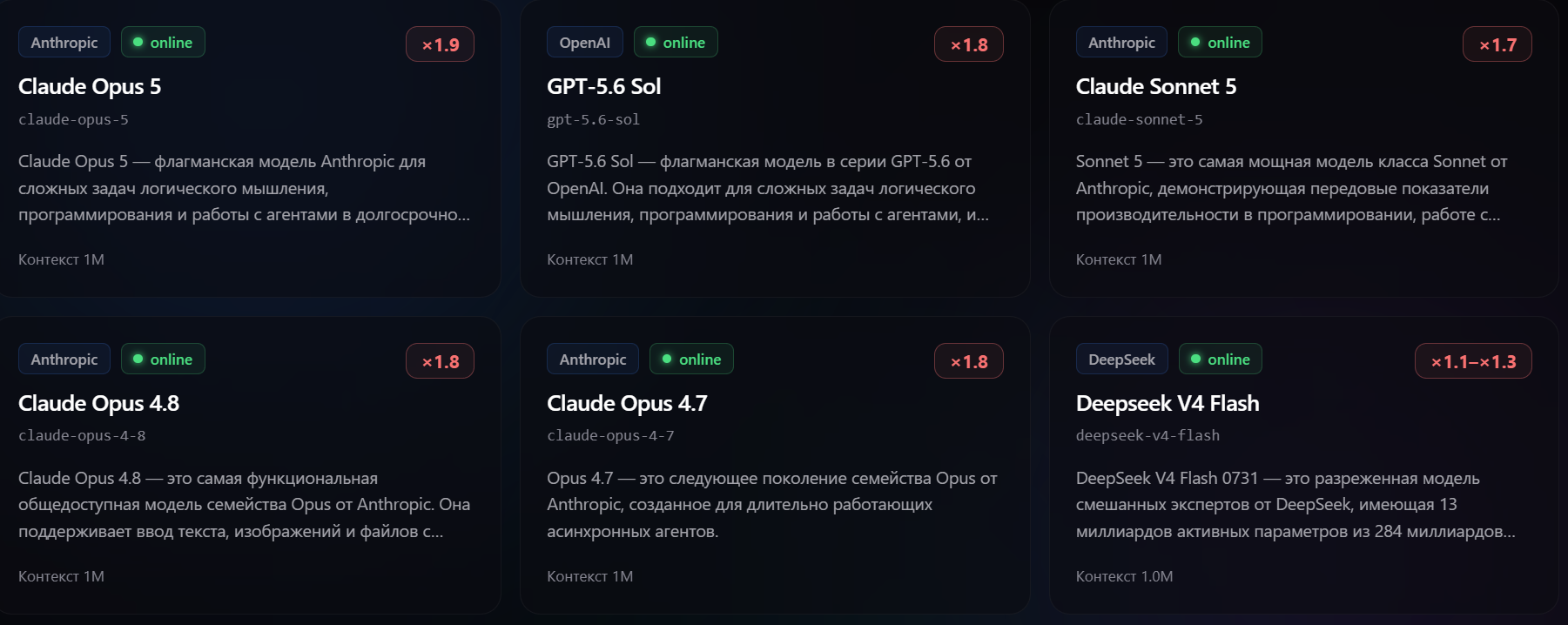Select the Claude Opus 4.8 title
Image resolution: width=1568 pixels, height=625 pixels.
(x=98, y=403)
